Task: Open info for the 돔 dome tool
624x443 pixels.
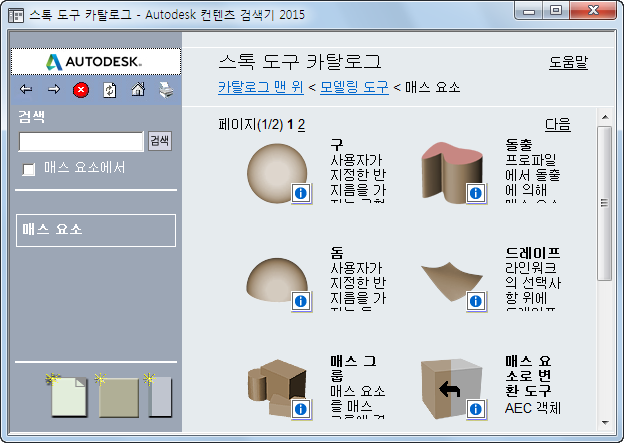Action: tap(301, 301)
